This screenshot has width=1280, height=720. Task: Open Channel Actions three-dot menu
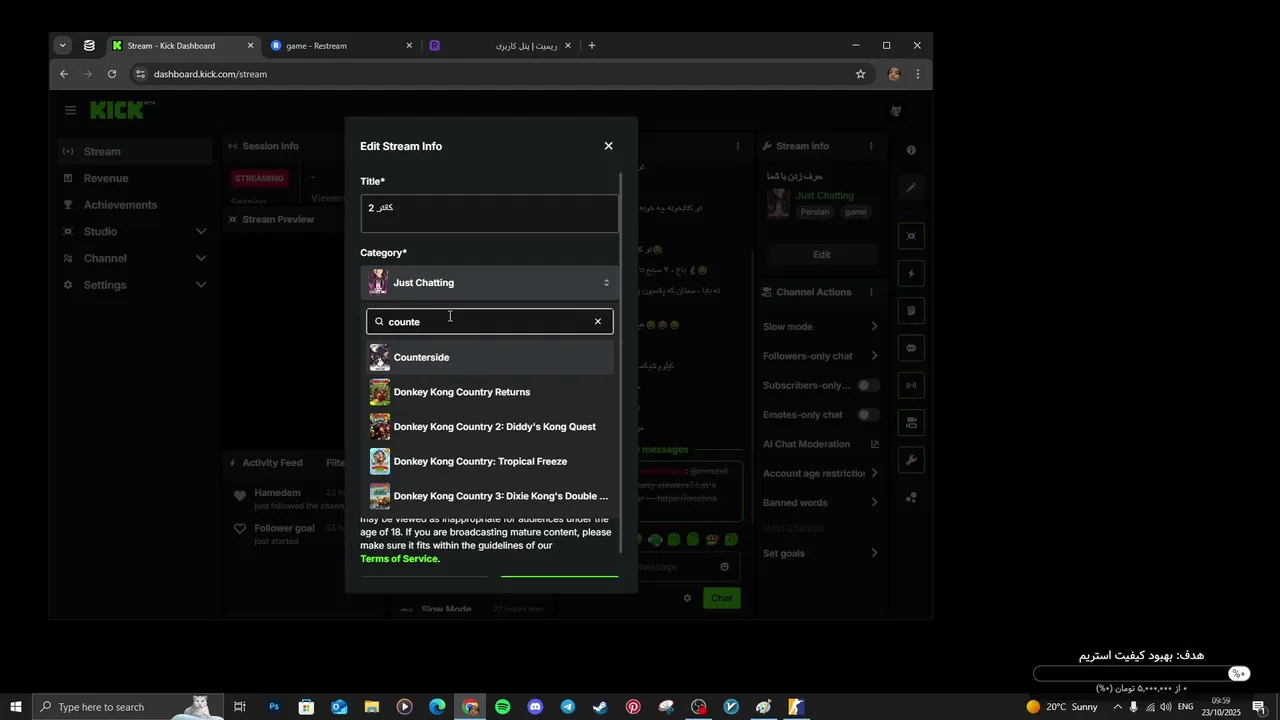tap(871, 292)
